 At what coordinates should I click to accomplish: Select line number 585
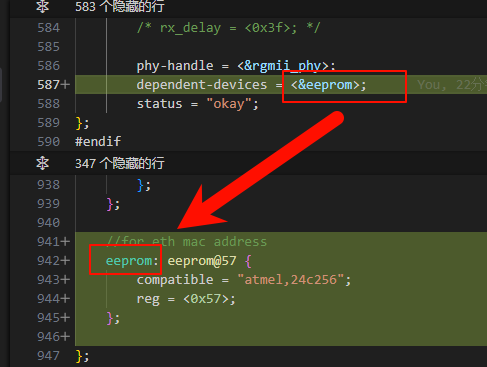[x=49, y=47]
